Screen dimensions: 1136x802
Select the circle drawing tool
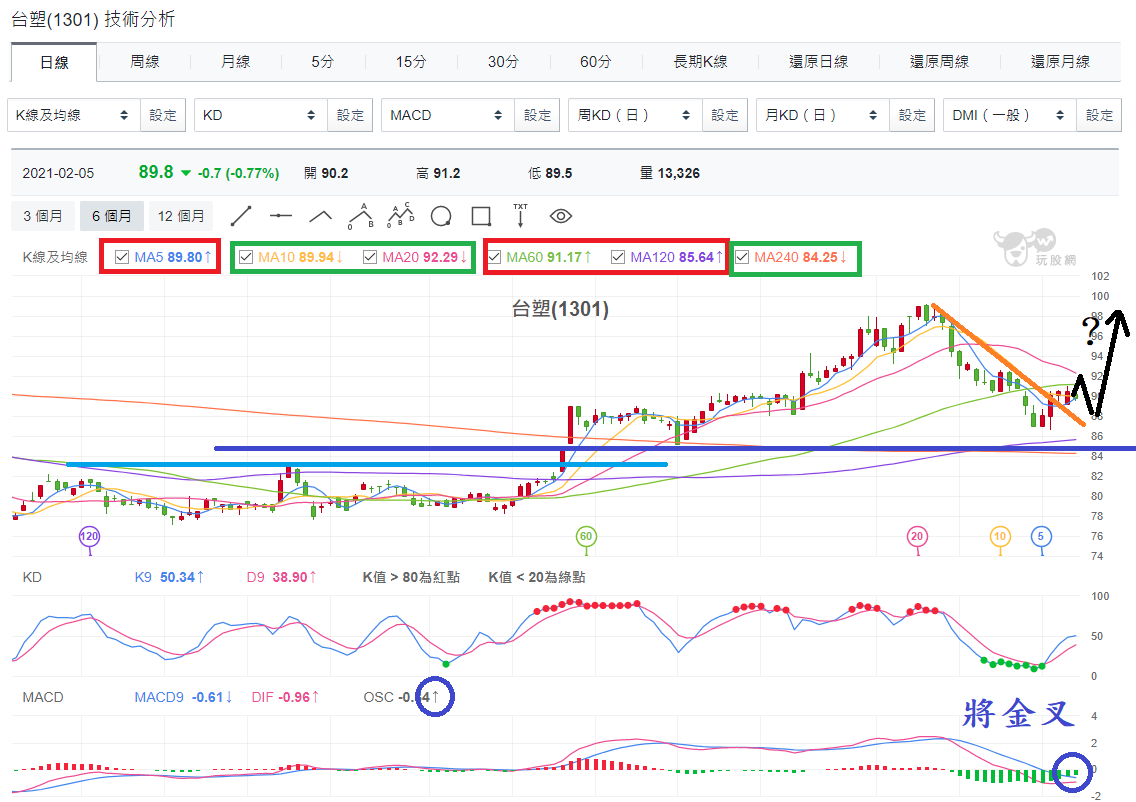tap(441, 216)
